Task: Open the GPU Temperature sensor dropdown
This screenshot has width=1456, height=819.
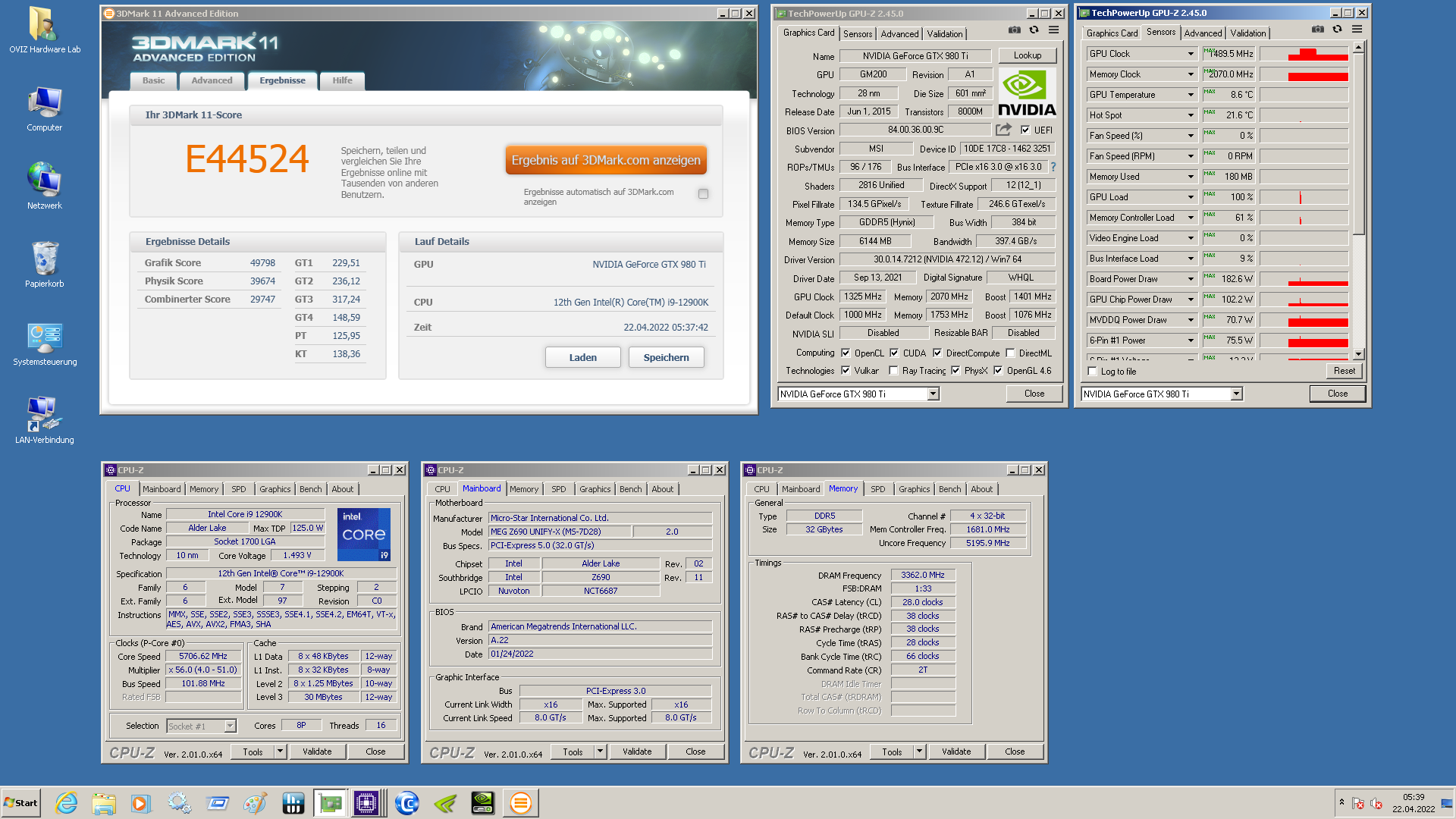Action: click(x=1191, y=95)
